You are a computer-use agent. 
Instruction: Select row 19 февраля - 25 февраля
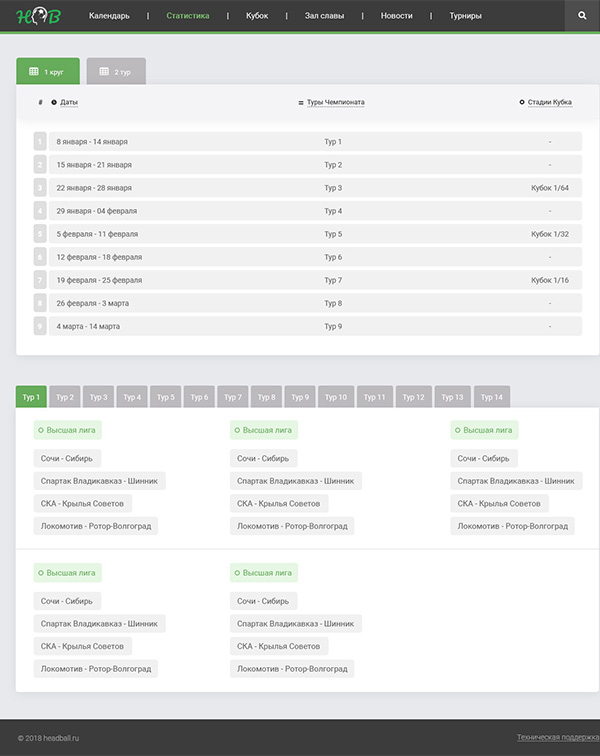click(315, 280)
